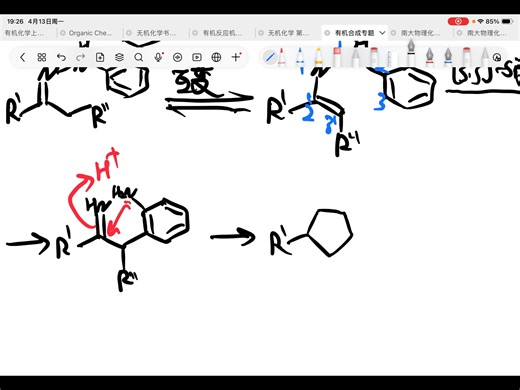Open the page thumbnails grid view
This screenshot has width=520, height=390.
[x=42, y=57]
